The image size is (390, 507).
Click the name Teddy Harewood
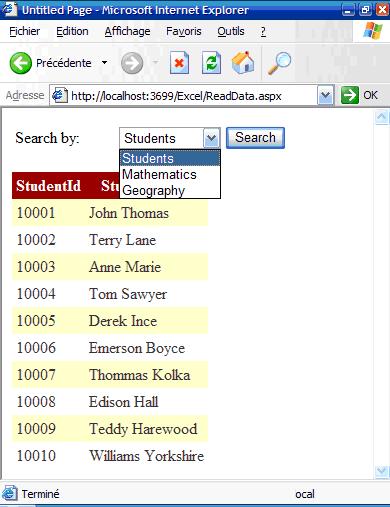(143, 429)
